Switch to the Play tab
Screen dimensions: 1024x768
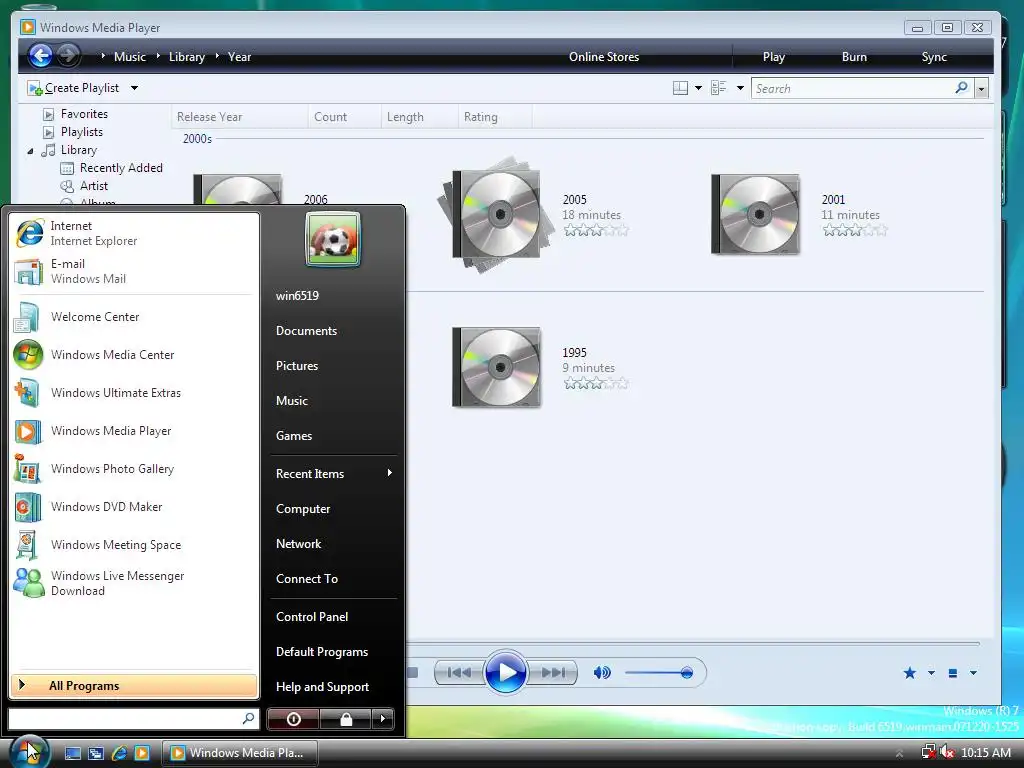tap(773, 57)
